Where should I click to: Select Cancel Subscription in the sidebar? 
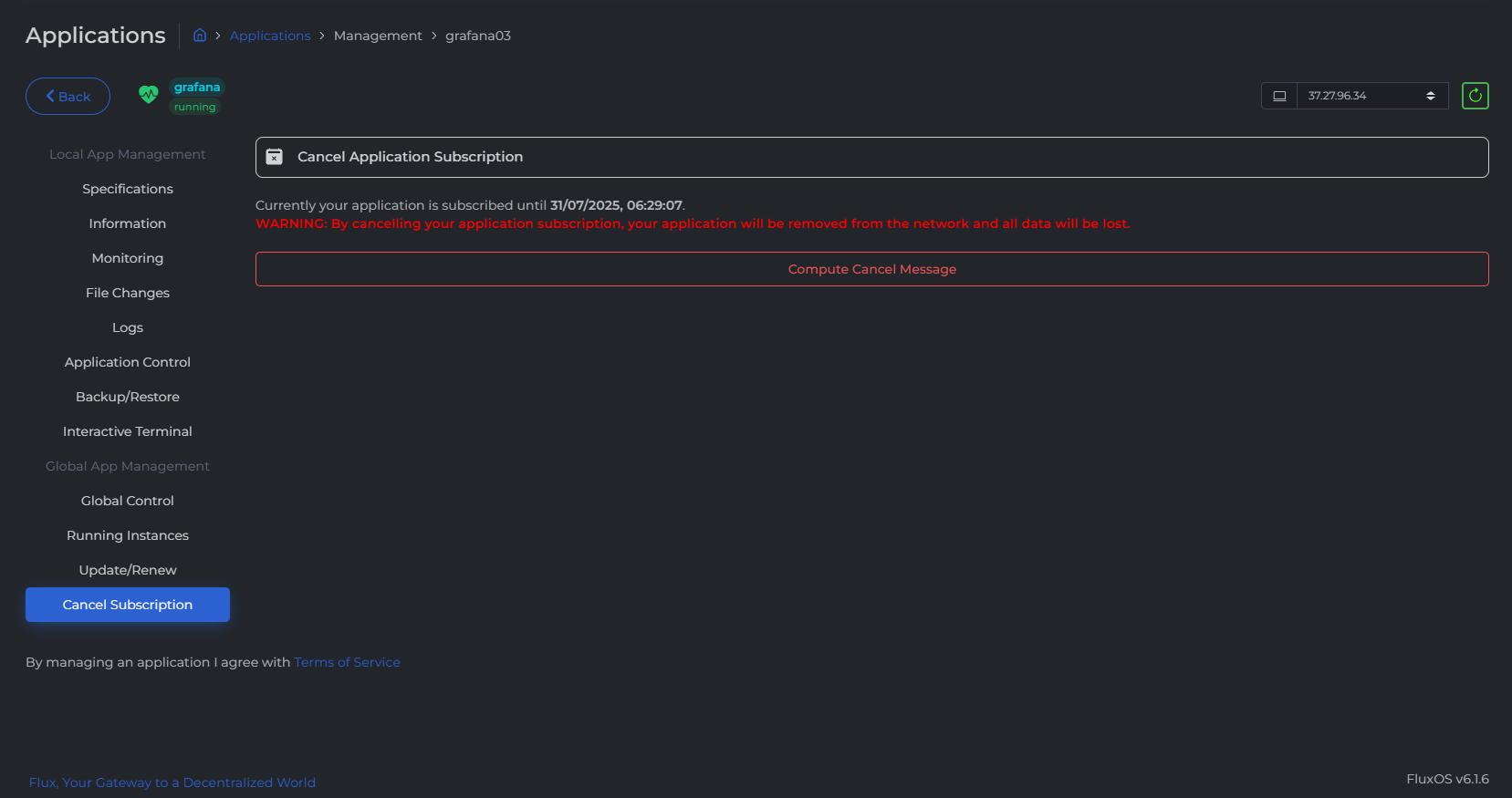(128, 605)
